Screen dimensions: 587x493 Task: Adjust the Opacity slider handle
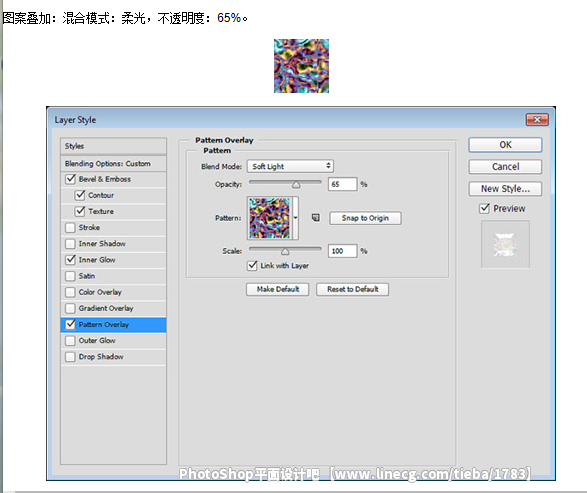[x=296, y=185]
